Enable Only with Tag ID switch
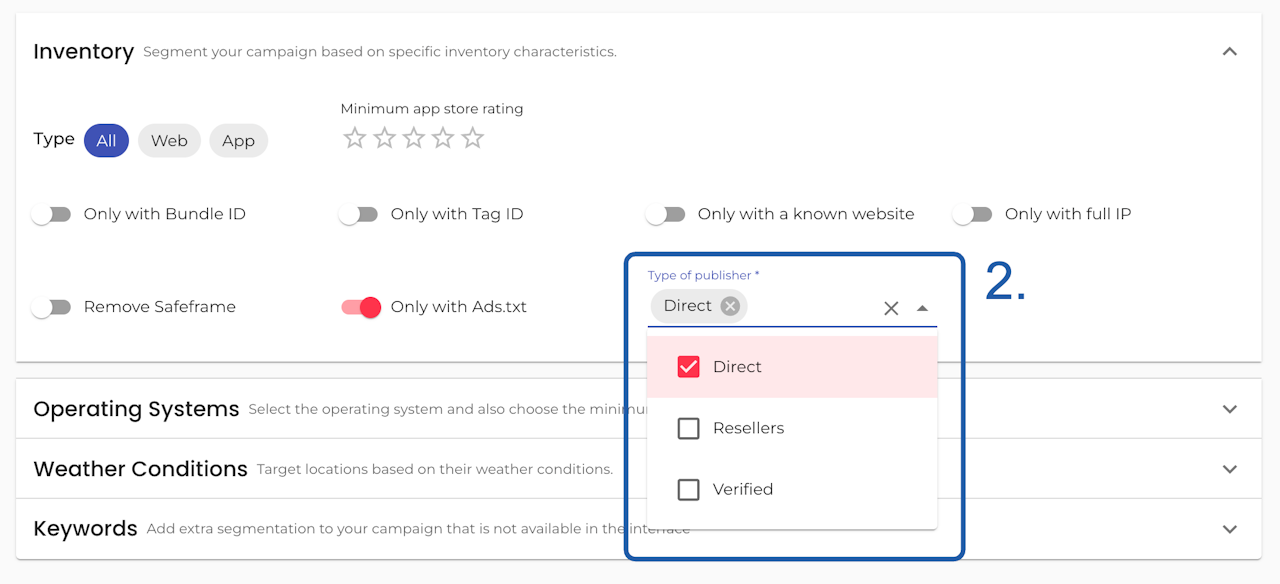The image size is (1280, 584). [359, 214]
